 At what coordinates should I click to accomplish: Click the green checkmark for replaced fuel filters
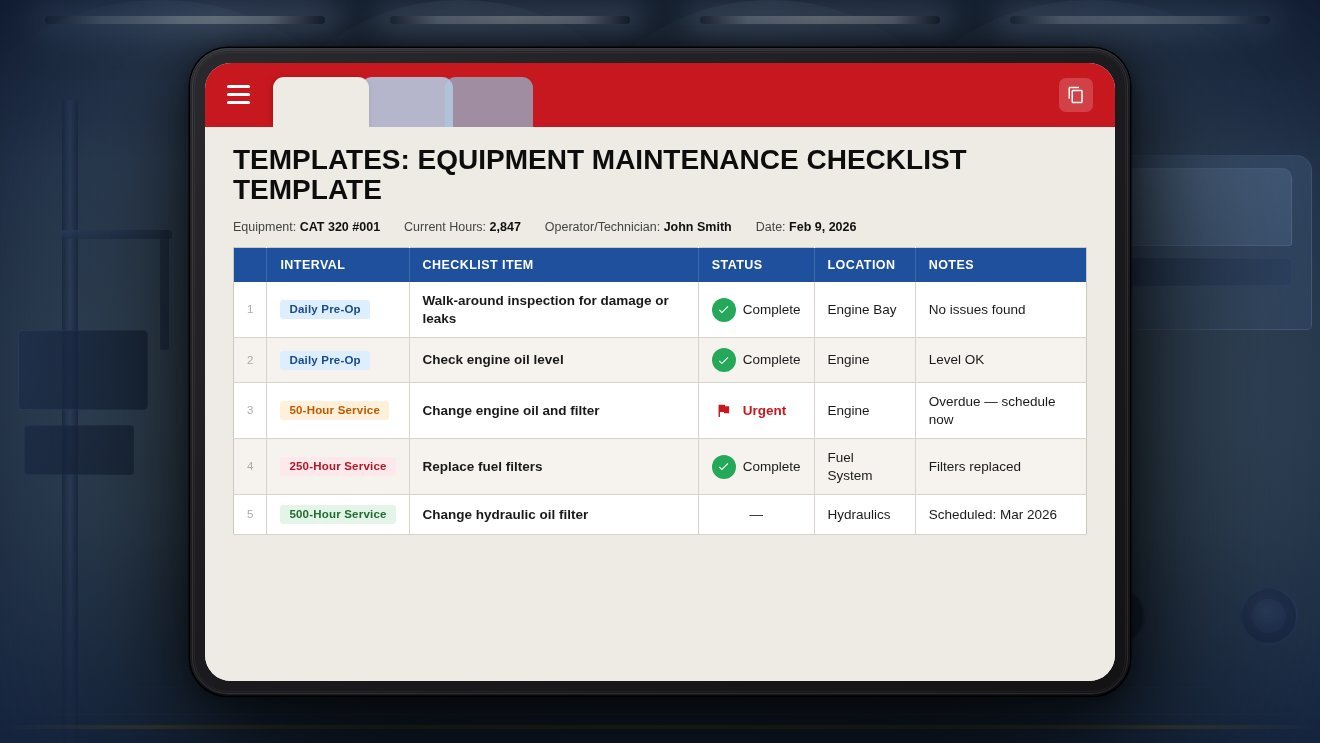coord(723,467)
